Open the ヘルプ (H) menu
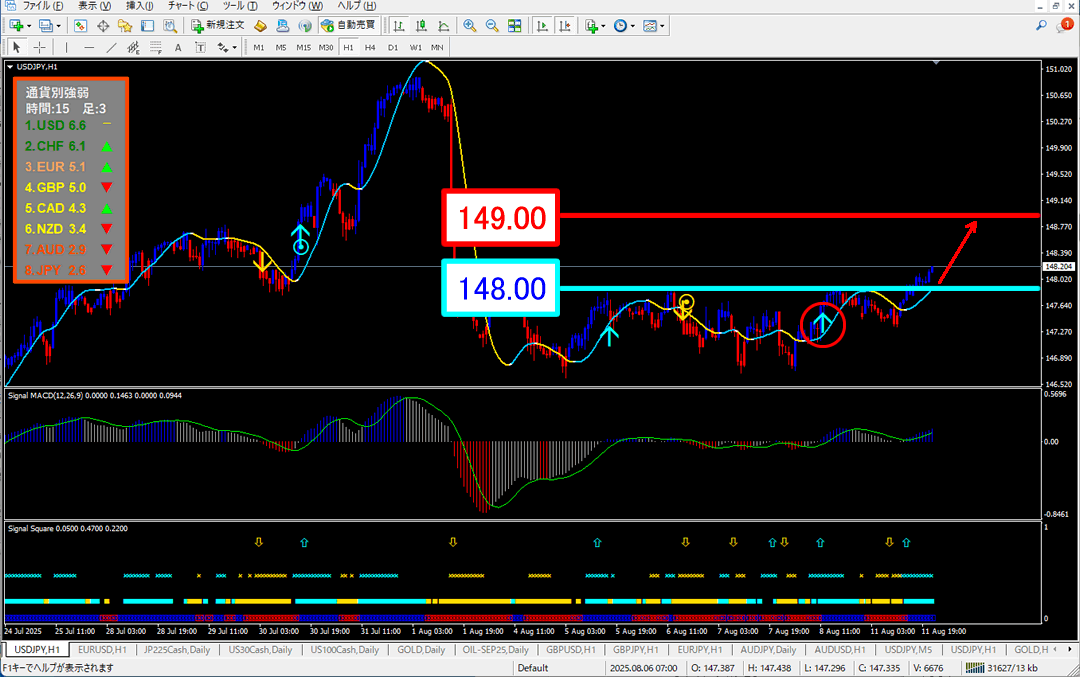Screen dimensions: 1080x681 point(357,6)
